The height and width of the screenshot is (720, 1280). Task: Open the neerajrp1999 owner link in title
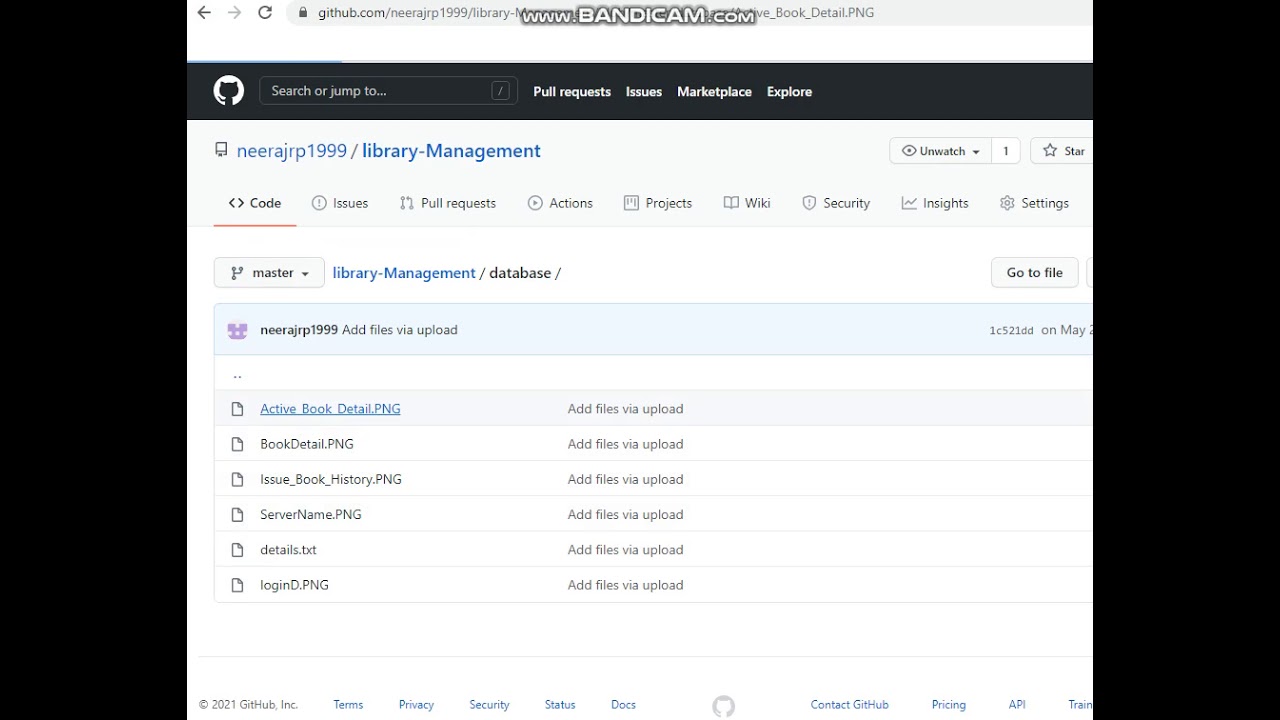pos(292,151)
